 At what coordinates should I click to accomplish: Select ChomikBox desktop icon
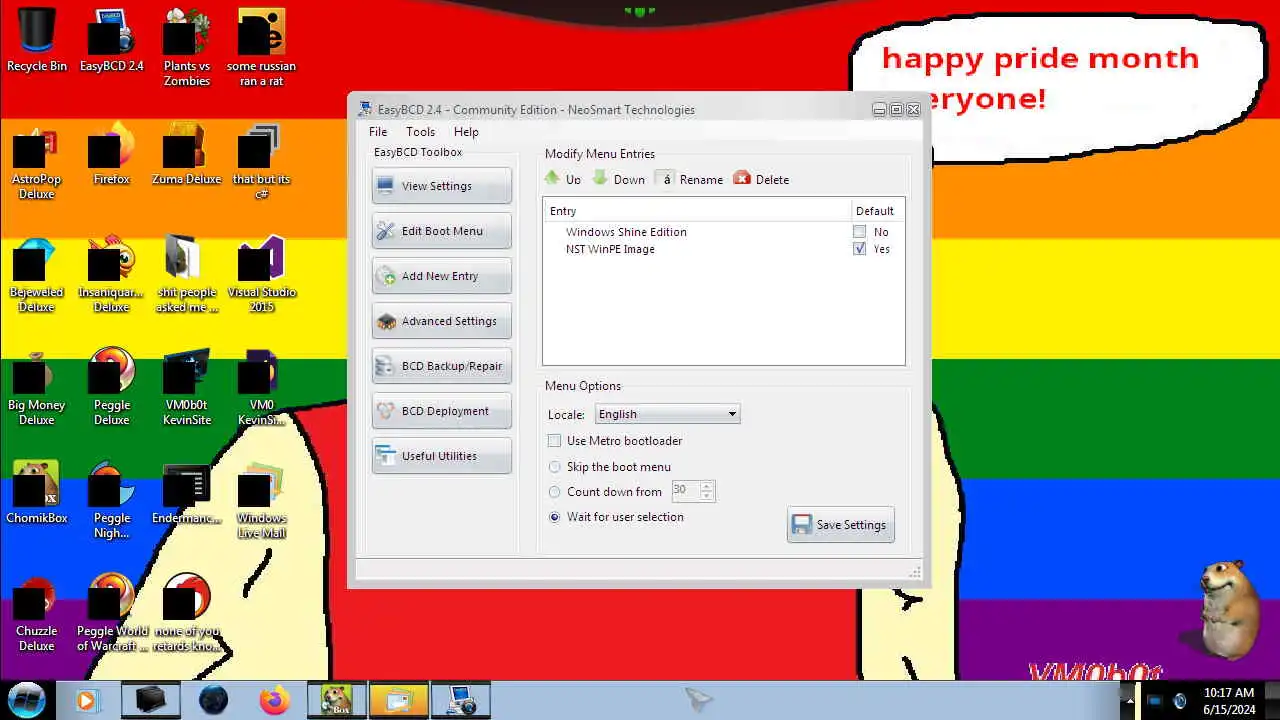coord(37,492)
